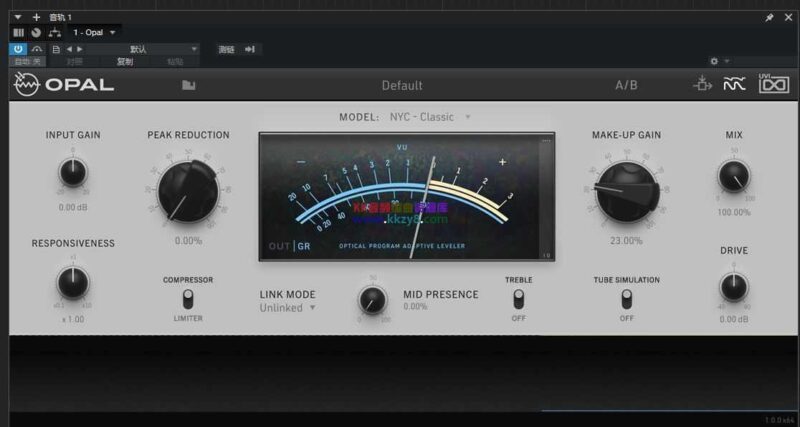Collapse the plugin header triangle
800x427 pixels.
(x=18, y=17)
